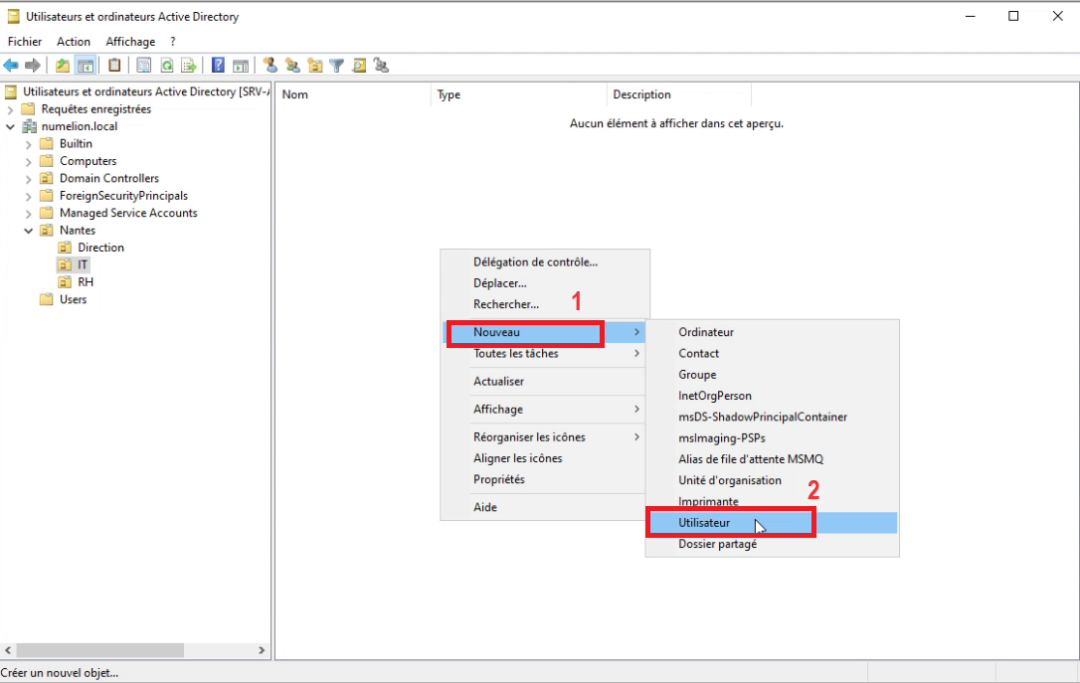This screenshot has height=683, width=1080.
Task: Click the back navigation arrow
Action: coord(11,65)
